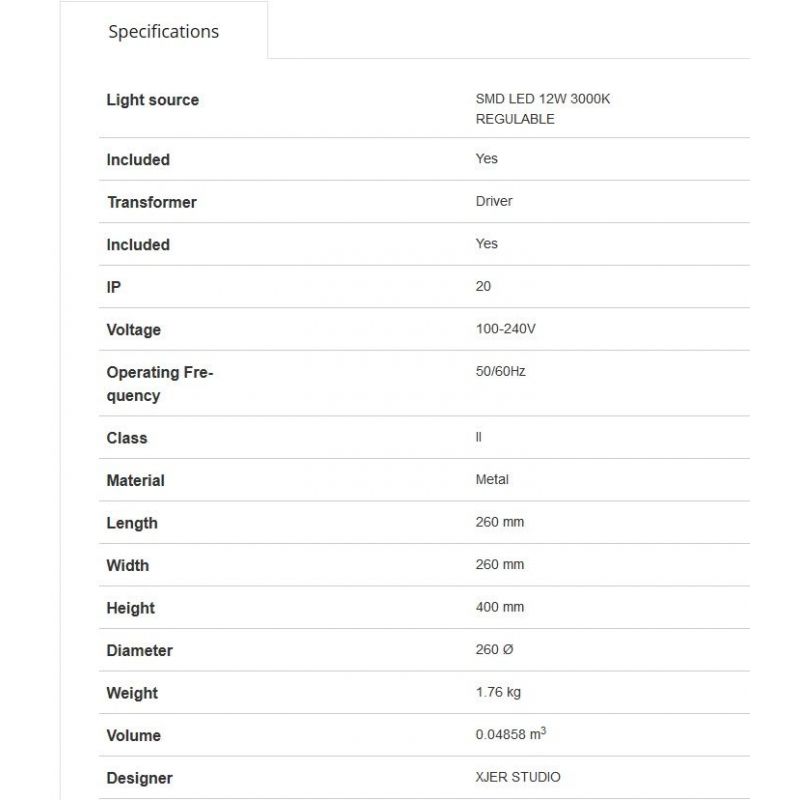Select the XJER STUDIO designer name
The width and height of the screenshot is (800, 800).
click(x=518, y=777)
